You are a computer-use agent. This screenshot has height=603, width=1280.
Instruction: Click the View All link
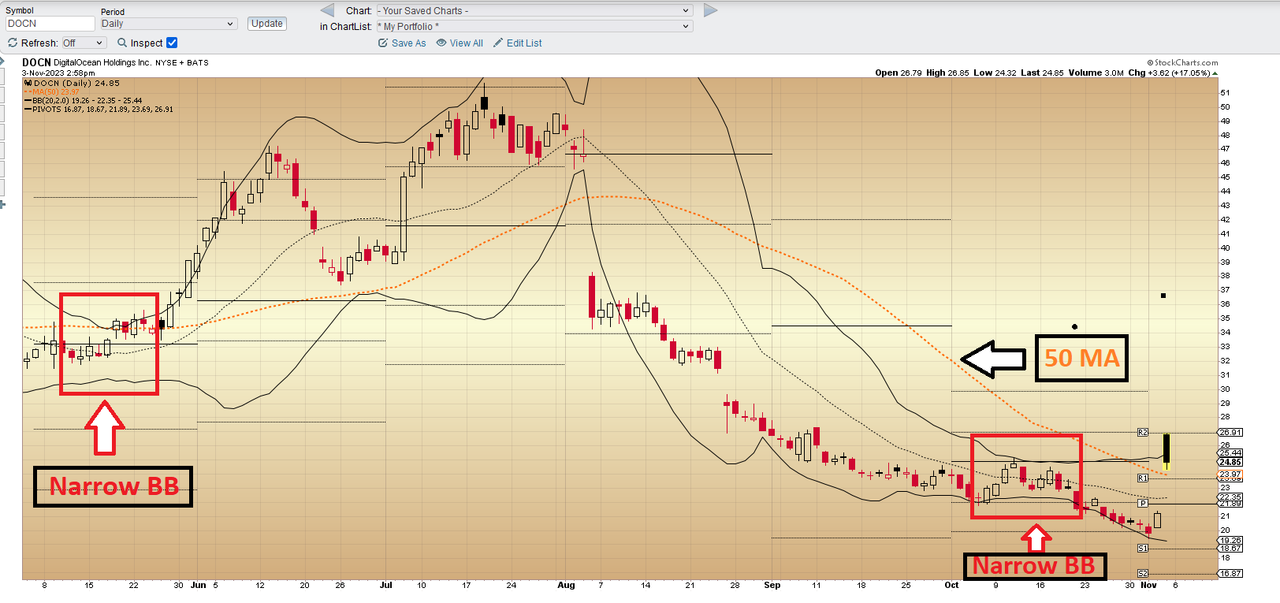click(x=460, y=43)
